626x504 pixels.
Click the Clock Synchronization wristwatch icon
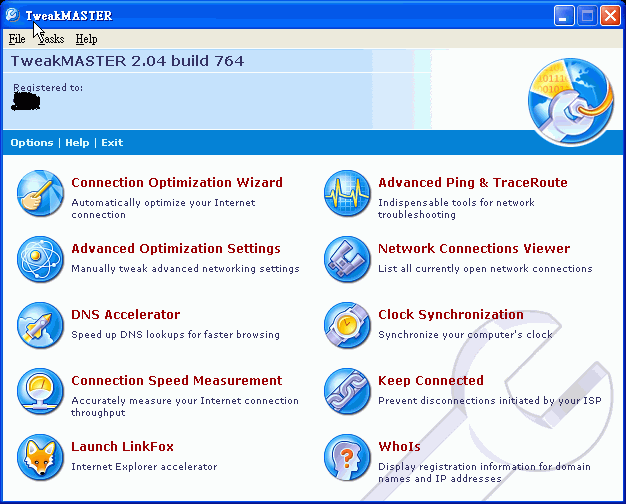[x=347, y=325]
